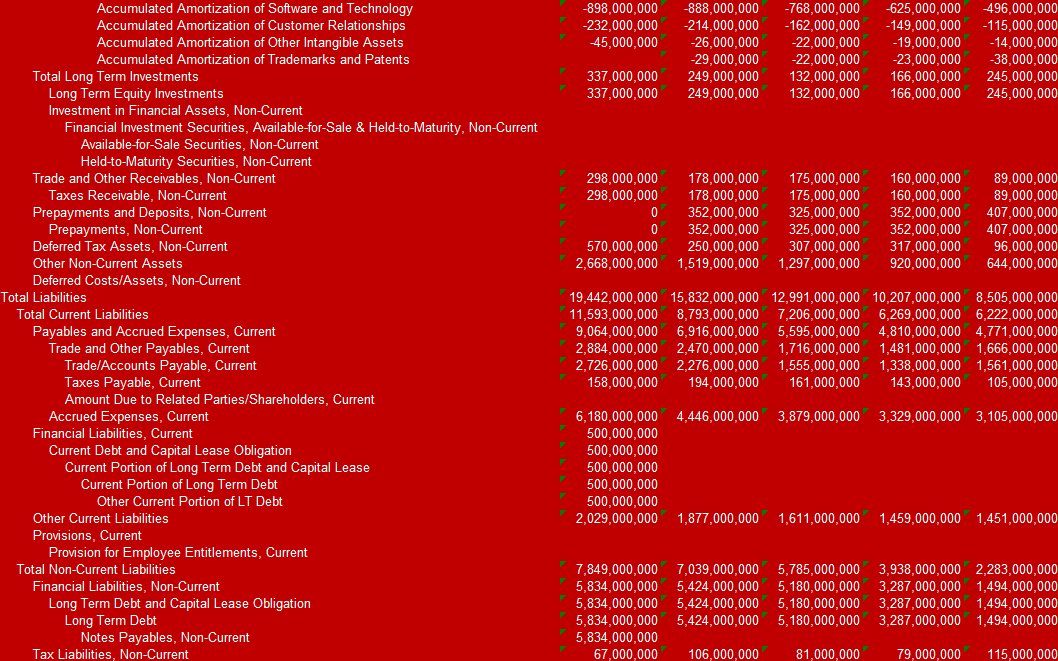Click the 'Total Non-Current Liabilities' label
This screenshot has width=1058, height=661.
coord(96,569)
